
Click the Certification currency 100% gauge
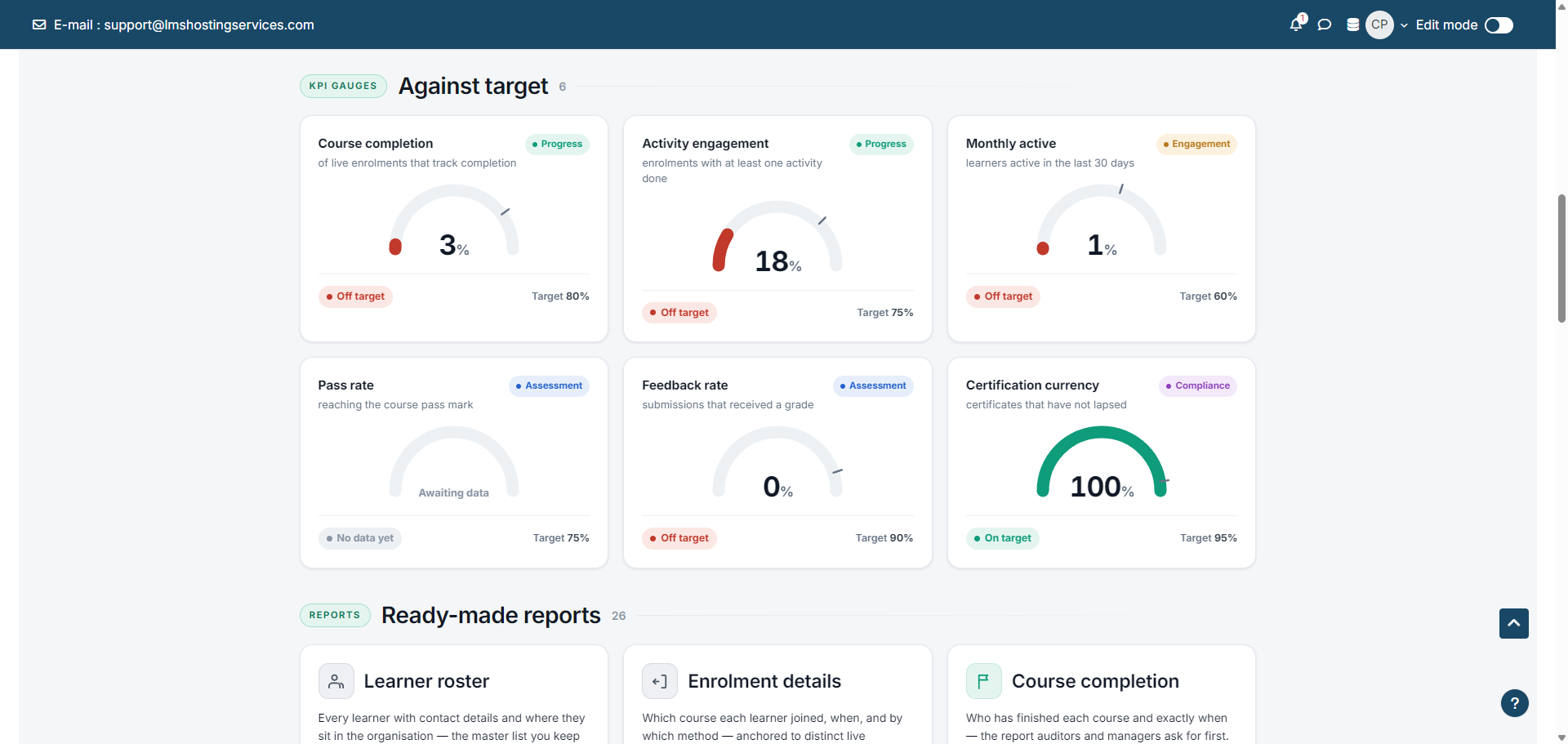[x=1102, y=463]
